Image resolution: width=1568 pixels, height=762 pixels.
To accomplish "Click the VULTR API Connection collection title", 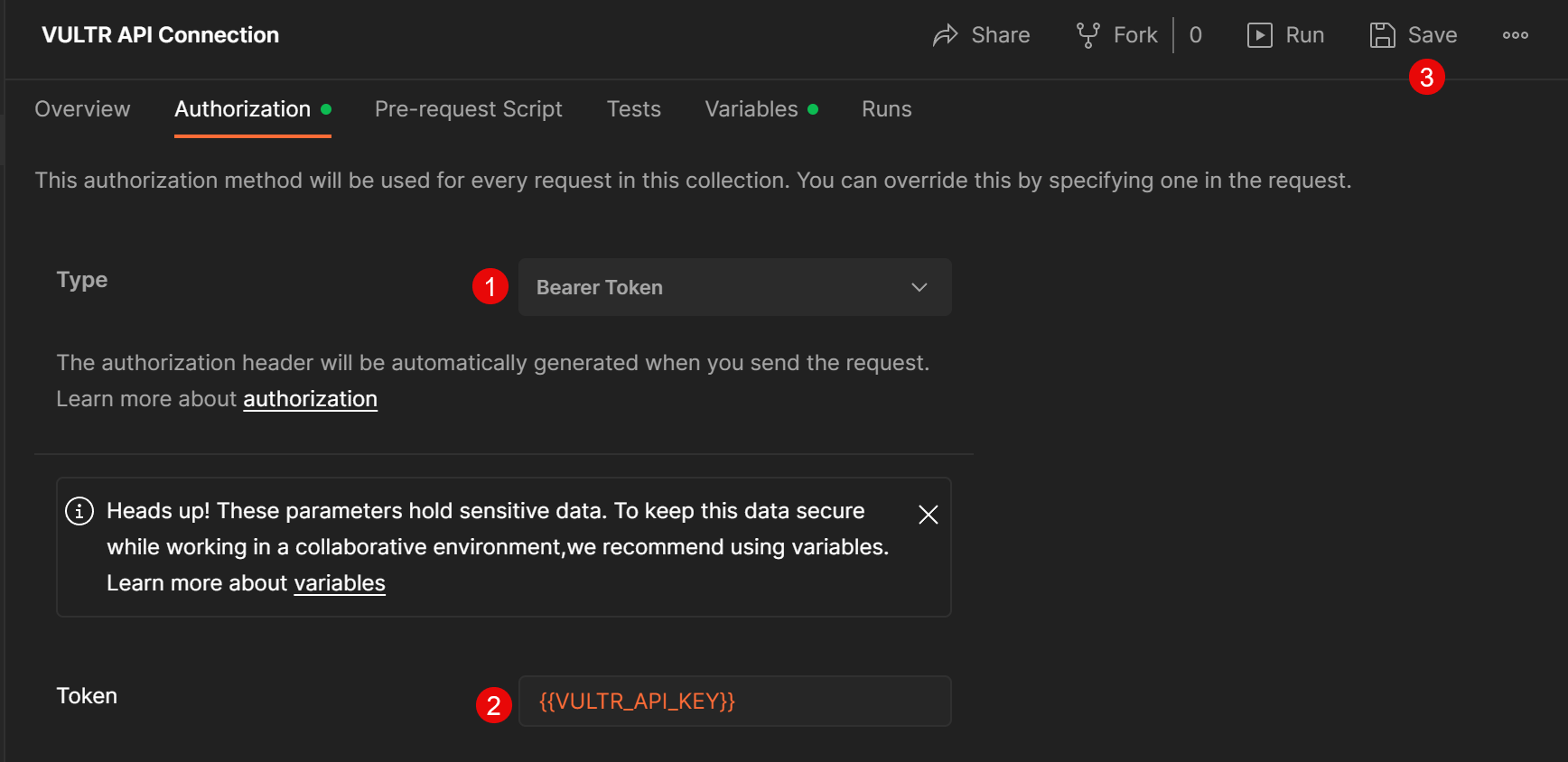I will click(x=160, y=35).
